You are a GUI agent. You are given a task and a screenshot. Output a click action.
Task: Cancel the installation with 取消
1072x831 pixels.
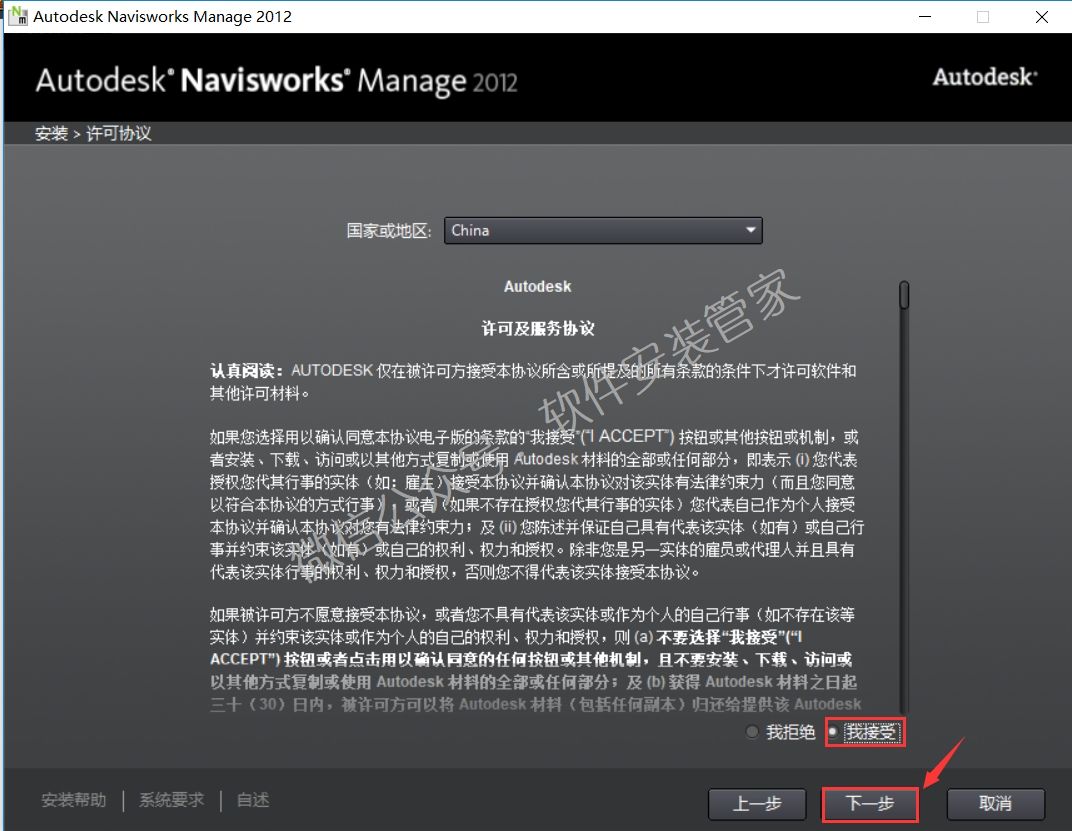point(995,804)
